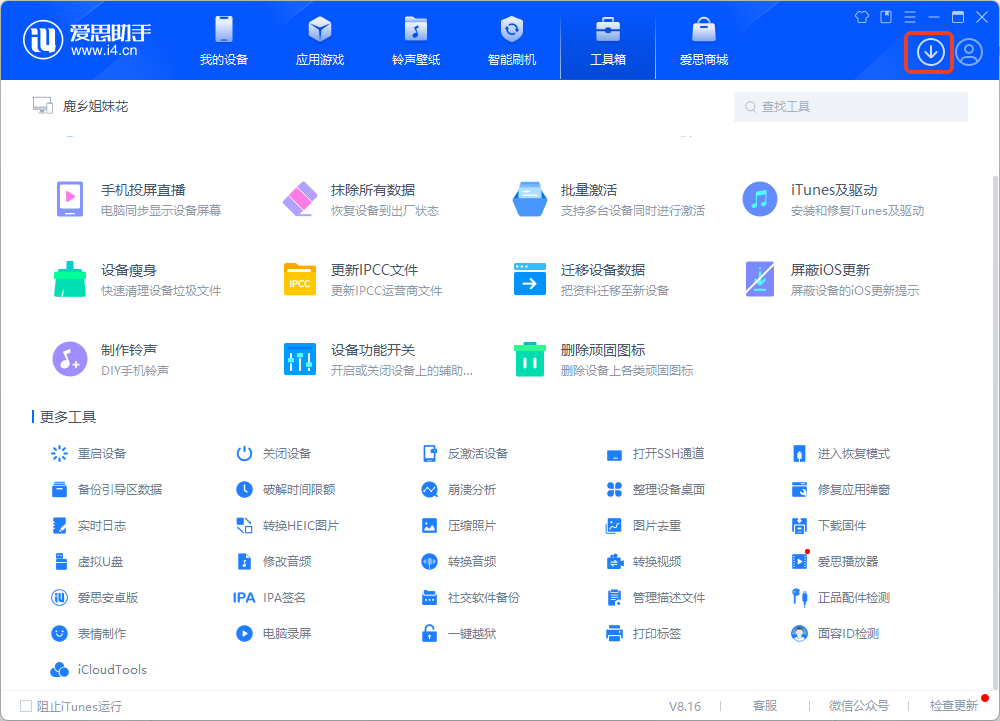Launch 设备瘦身 cleaner tool
Screen dimensions: 1000x721
coord(137,279)
